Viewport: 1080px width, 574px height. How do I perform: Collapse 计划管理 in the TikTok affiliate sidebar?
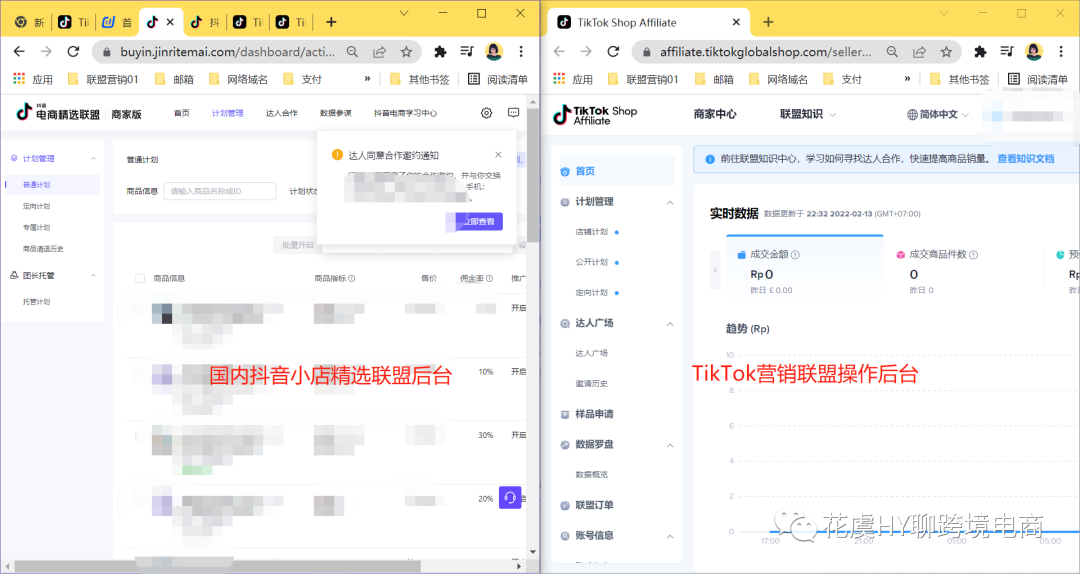(669, 202)
